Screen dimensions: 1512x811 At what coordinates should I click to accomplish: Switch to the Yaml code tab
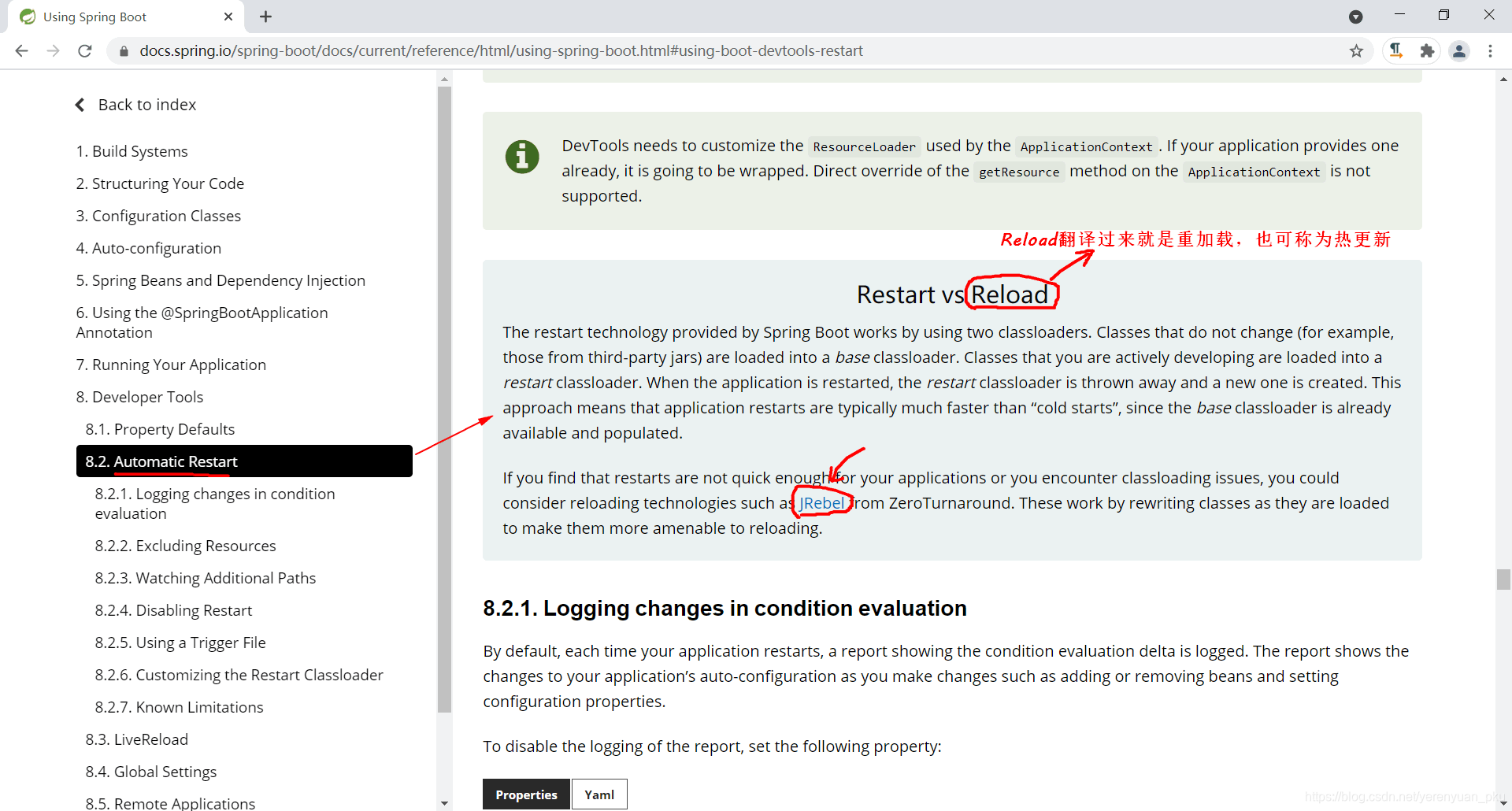tap(599, 794)
